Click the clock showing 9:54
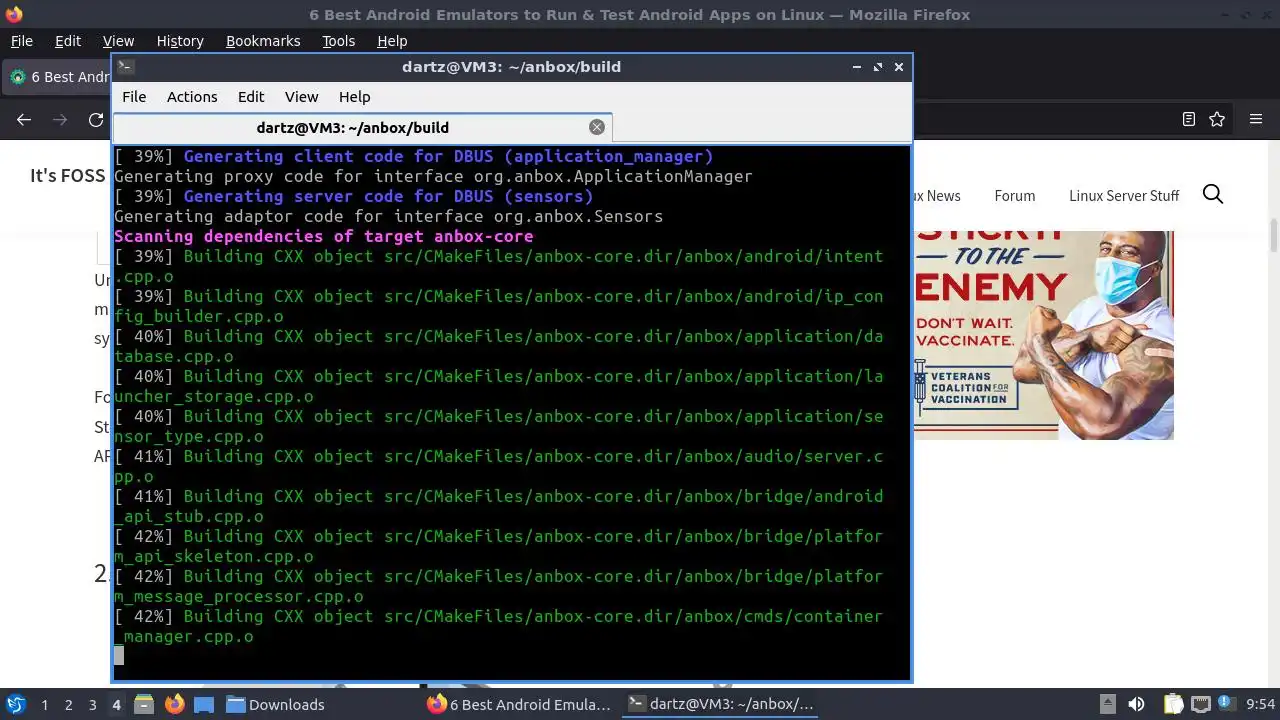 pos(1260,704)
